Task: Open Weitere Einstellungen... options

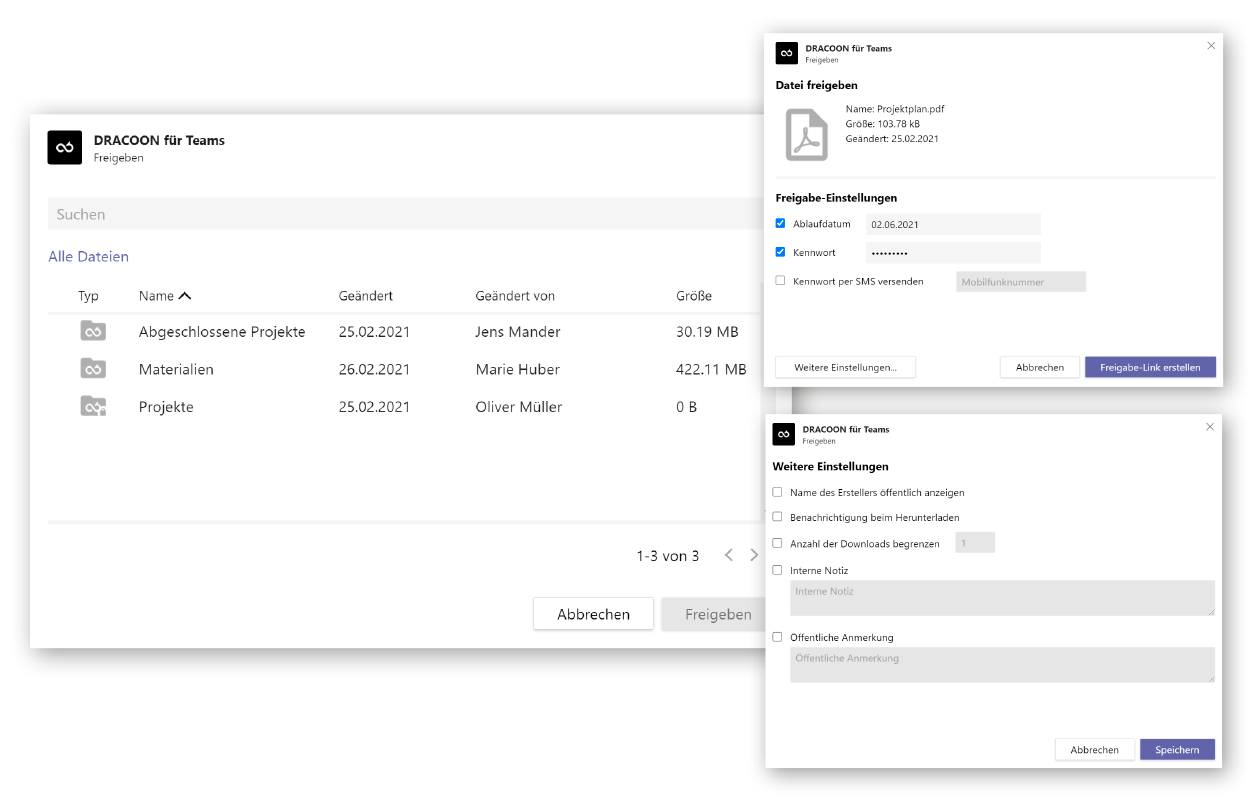Action: [x=846, y=367]
